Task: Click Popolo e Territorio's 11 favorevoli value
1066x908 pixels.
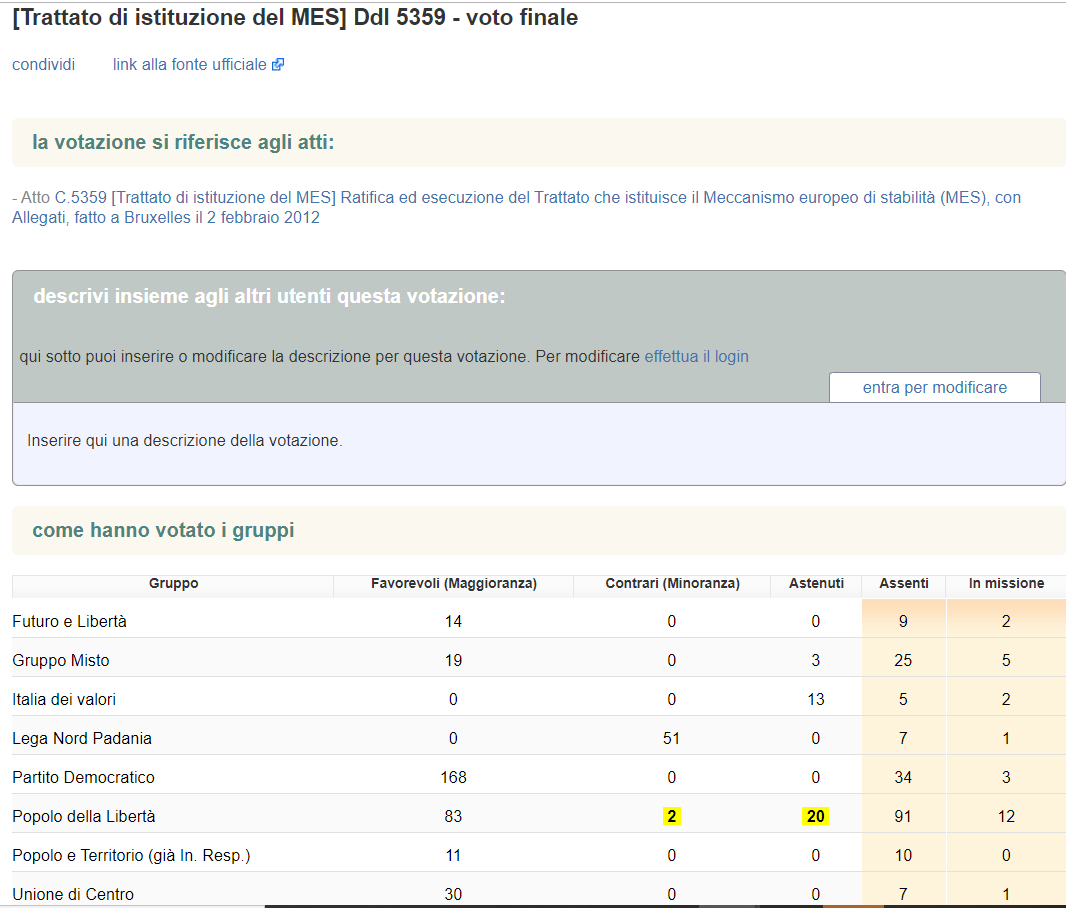Action: [453, 856]
